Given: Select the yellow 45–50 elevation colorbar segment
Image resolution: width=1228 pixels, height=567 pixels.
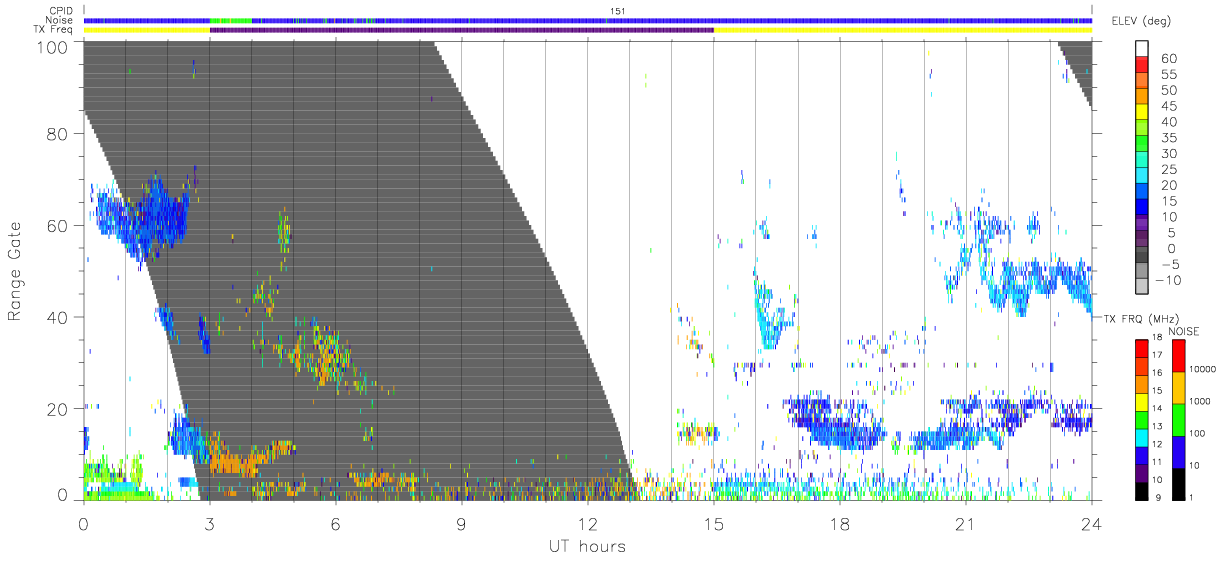Looking at the screenshot, I should [x=1144, y=114].
